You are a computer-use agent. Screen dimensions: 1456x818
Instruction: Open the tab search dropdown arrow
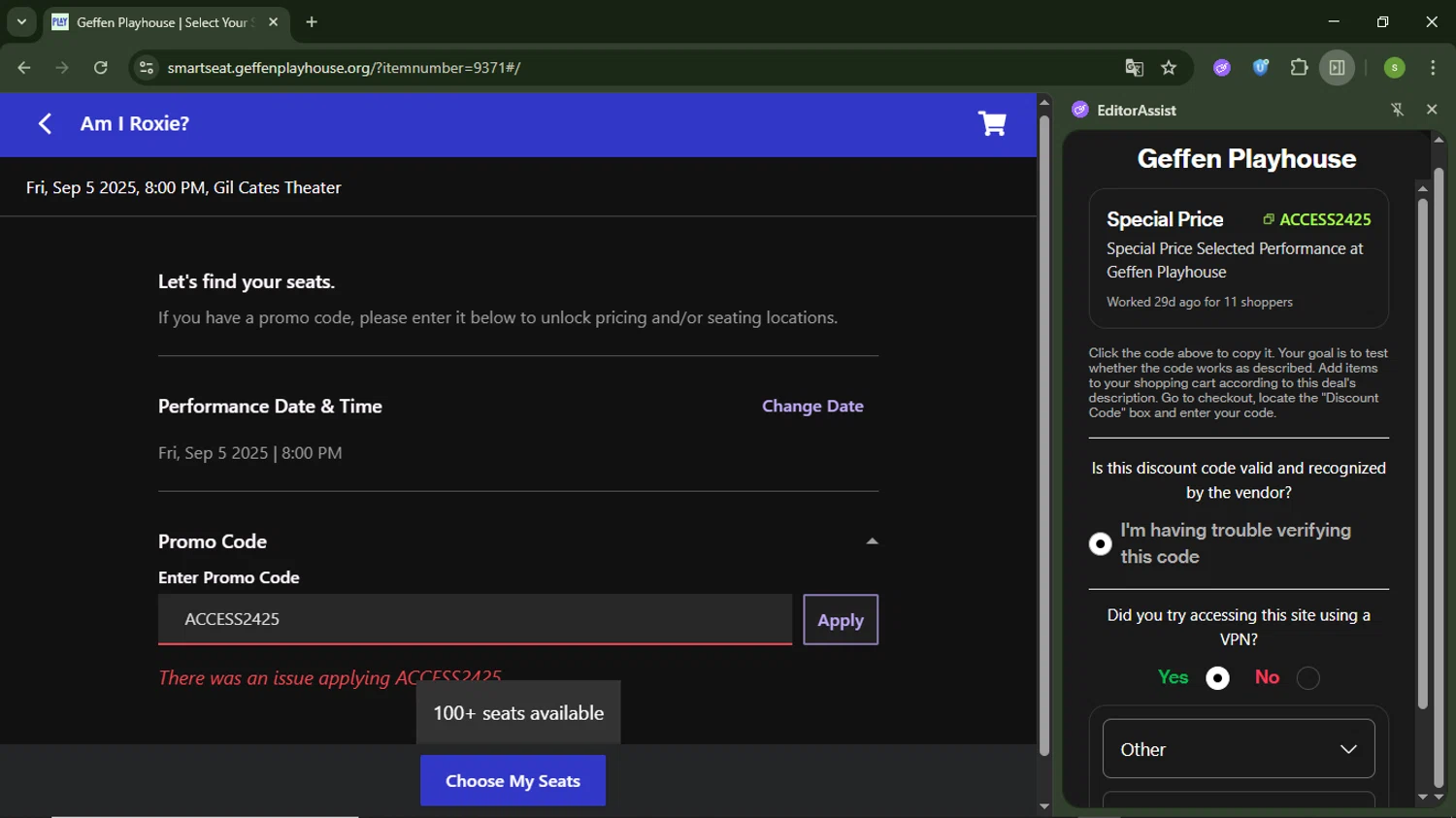(21, 21)
